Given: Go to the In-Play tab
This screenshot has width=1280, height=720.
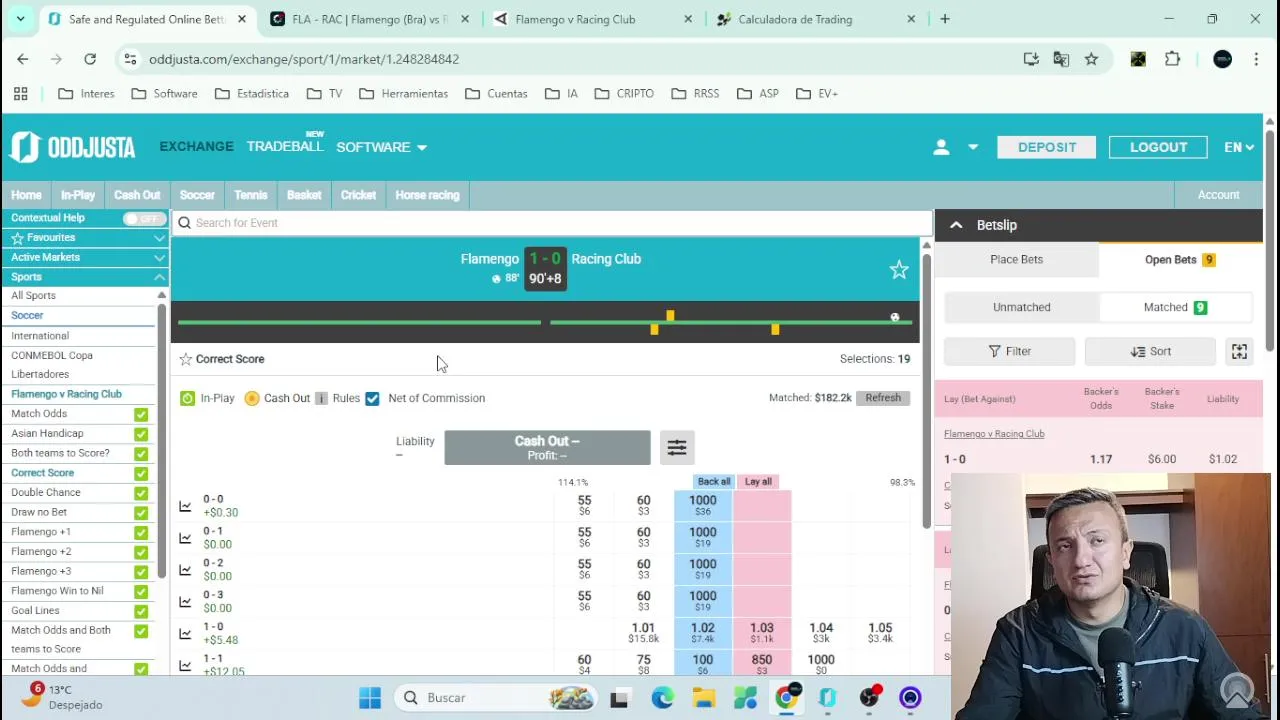Looking at the screenshot, I should (x=77, y=195).
